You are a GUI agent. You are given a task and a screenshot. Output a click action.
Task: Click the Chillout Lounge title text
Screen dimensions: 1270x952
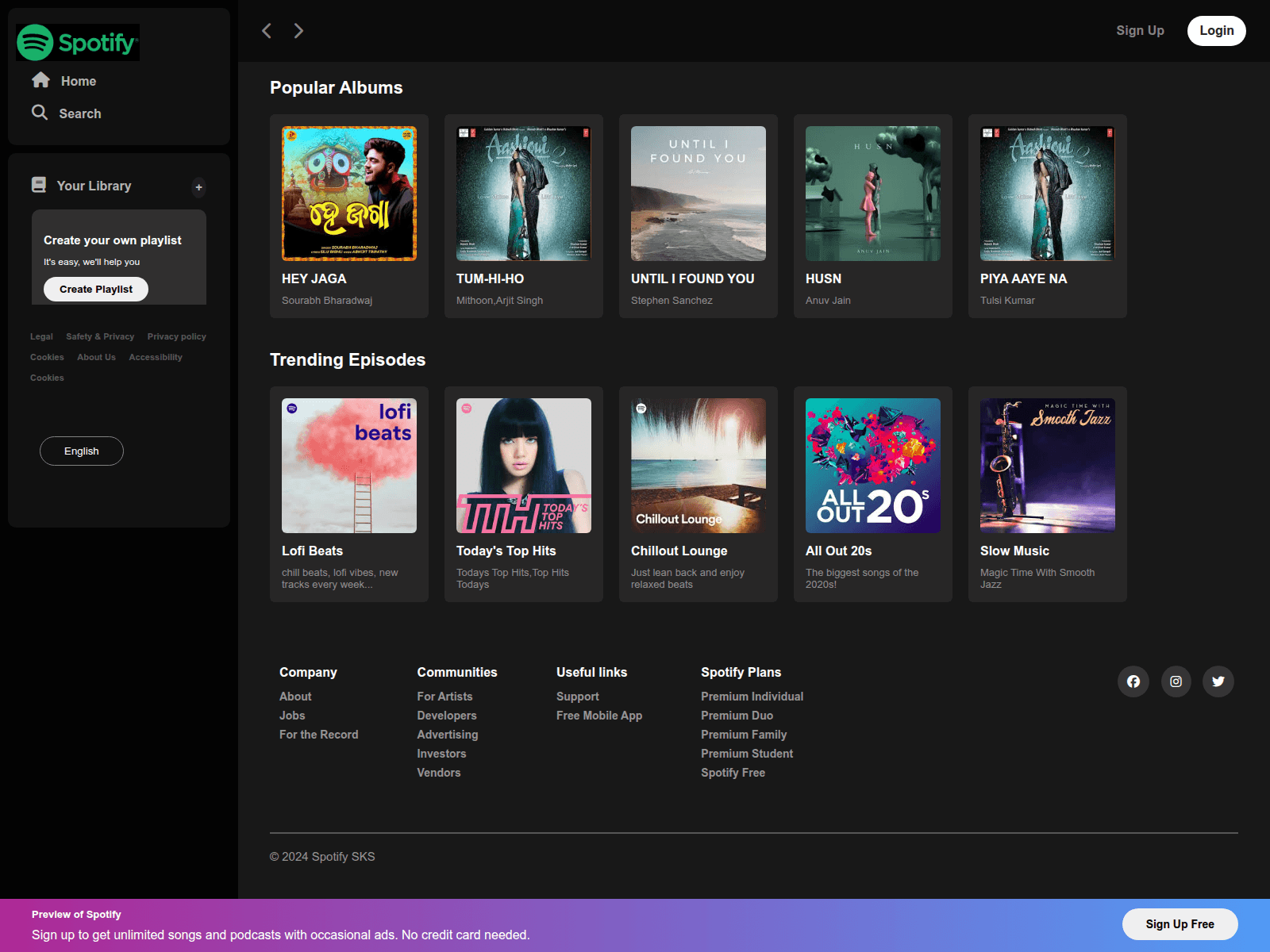pyautogui.click(x=679, y=551)
